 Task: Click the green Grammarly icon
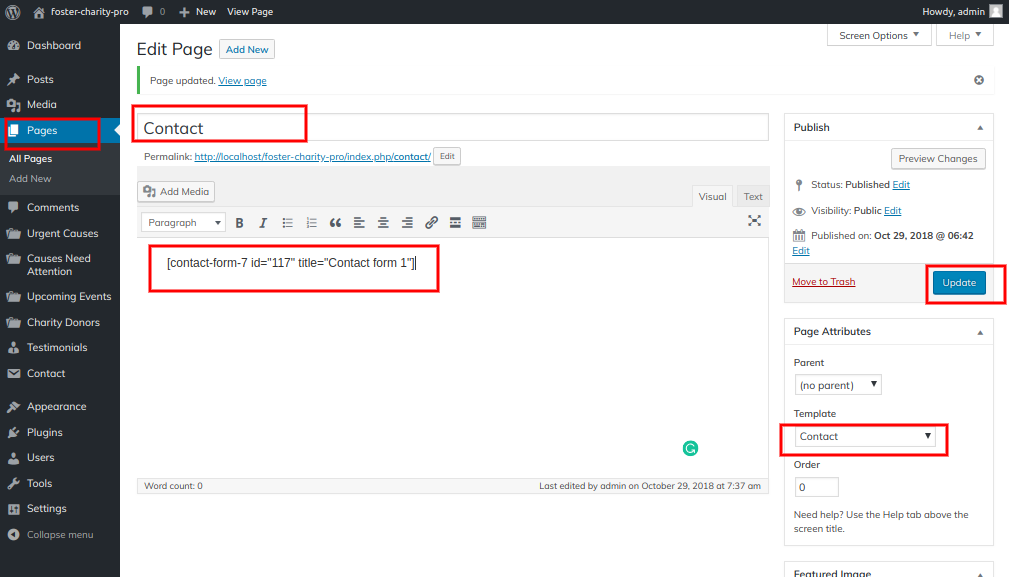[x=690, y=448]
